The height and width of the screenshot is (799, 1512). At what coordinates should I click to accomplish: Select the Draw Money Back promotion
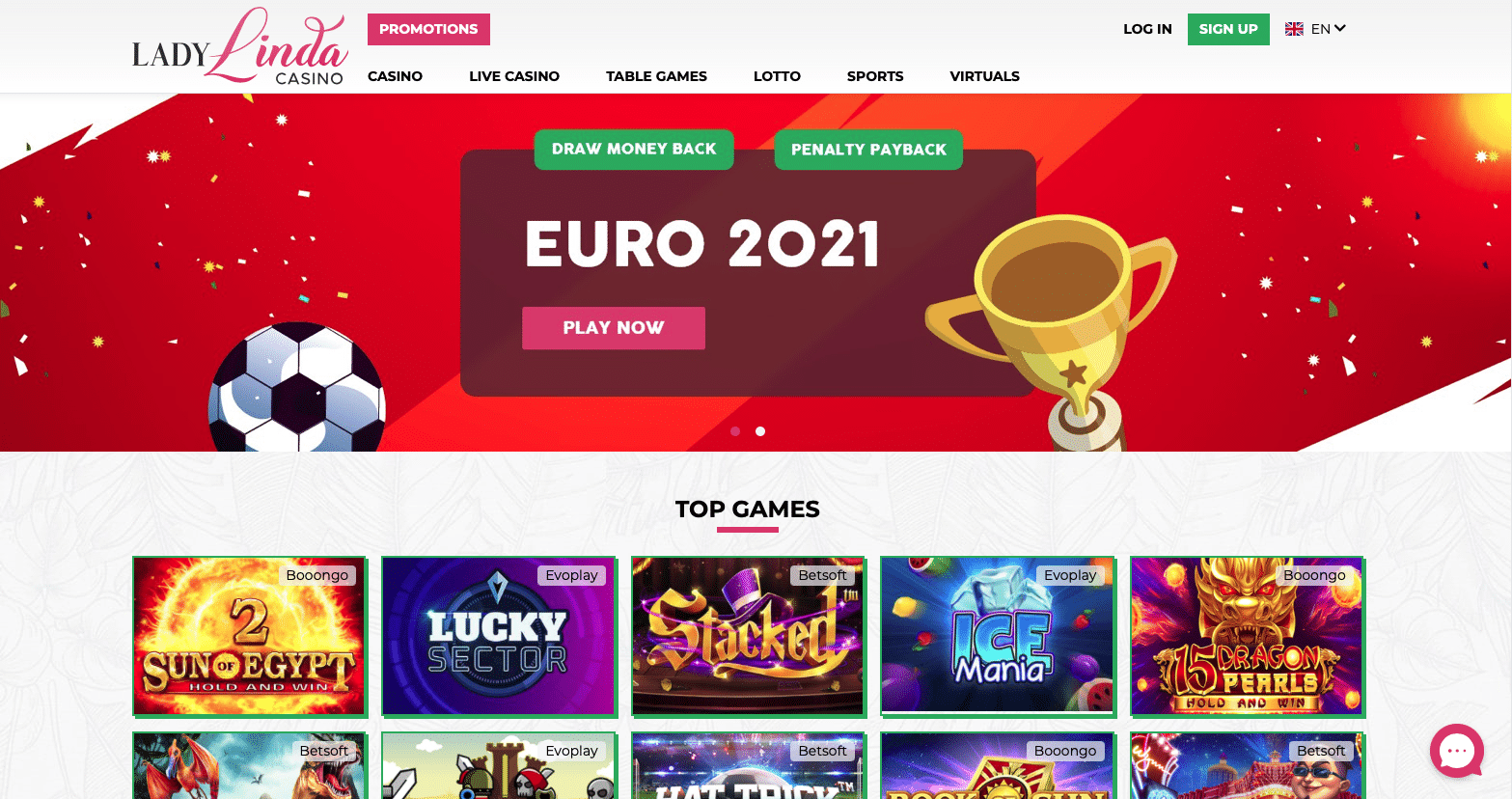coord(634,149)
